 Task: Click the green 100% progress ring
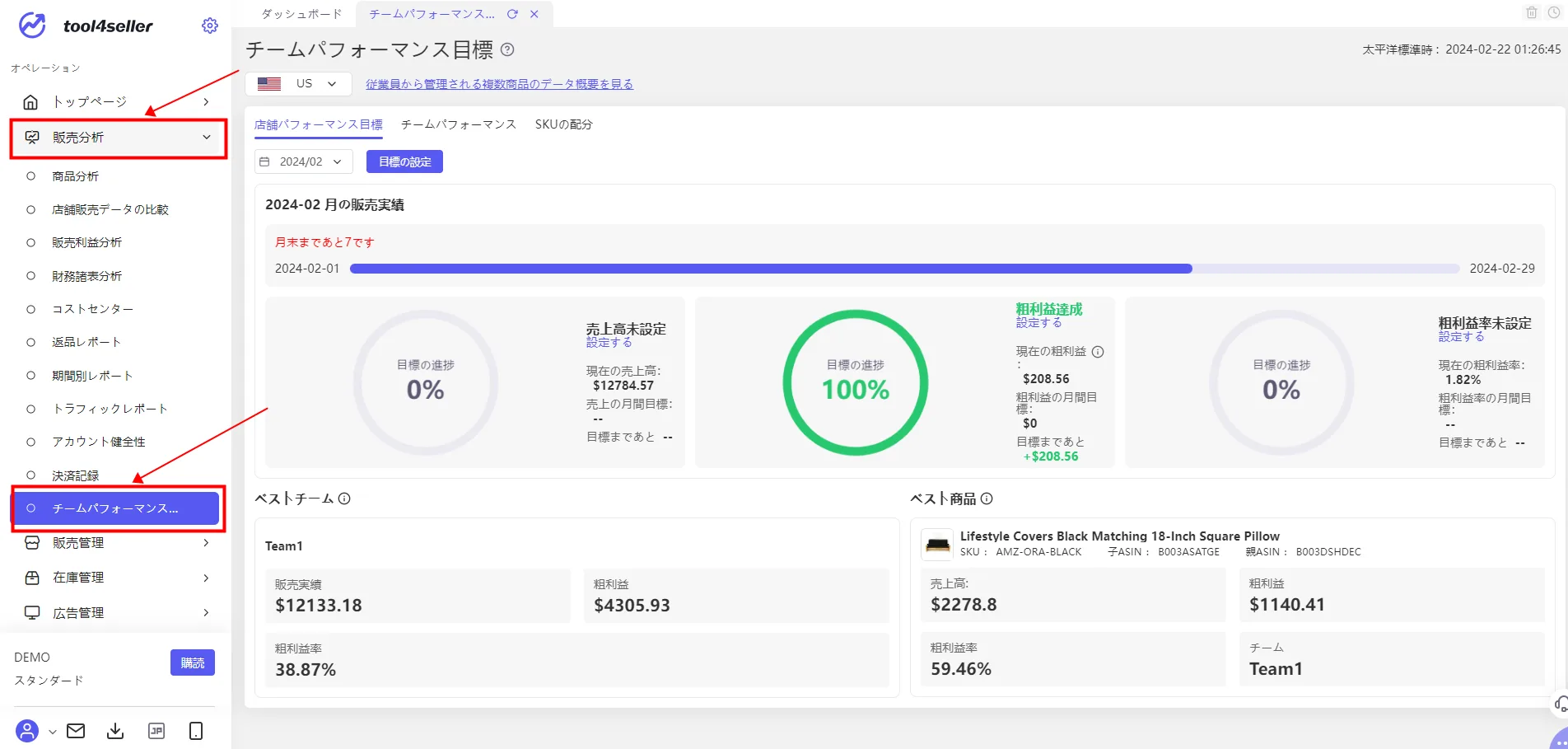[x=856, y=382]
